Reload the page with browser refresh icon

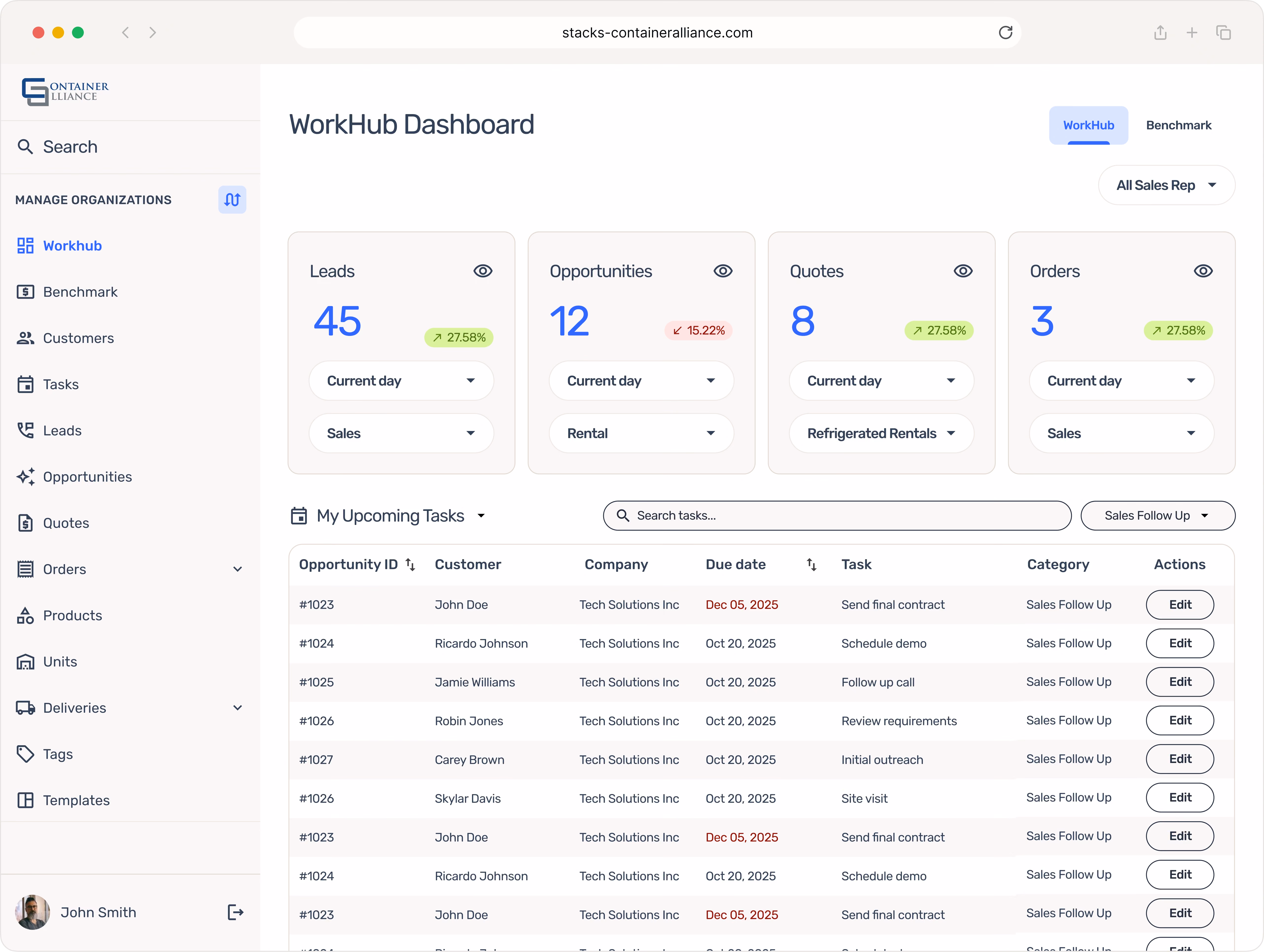pos(1005,33)
